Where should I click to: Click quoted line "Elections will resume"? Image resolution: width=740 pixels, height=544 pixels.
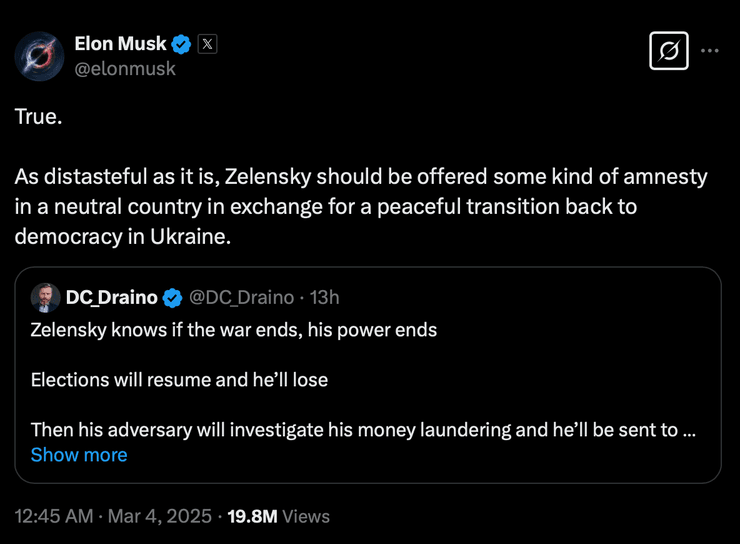[x=179, y=380]
